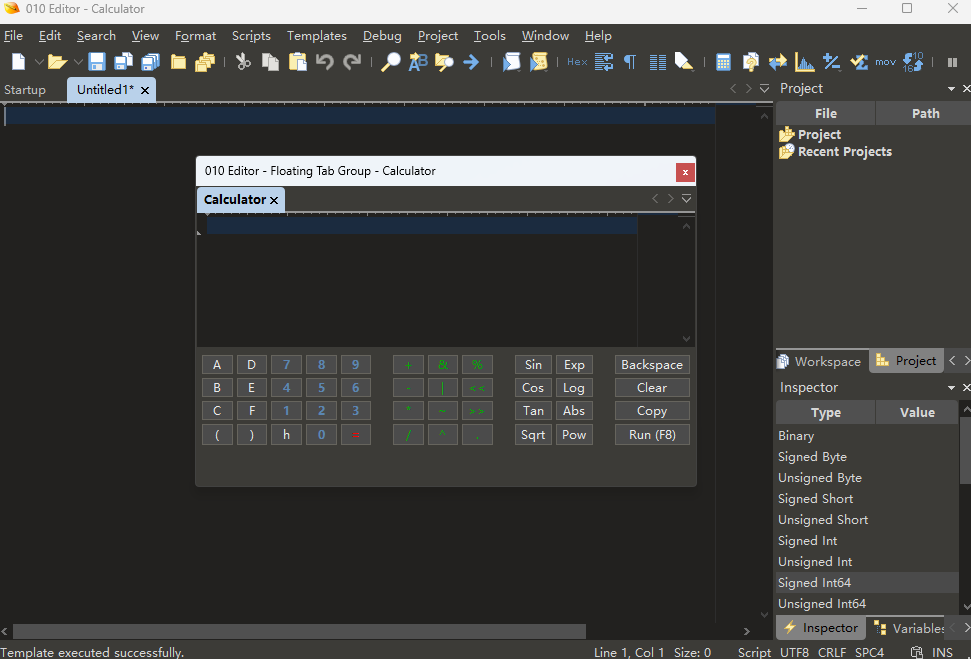Screen dimensions: 971x659
Task: Click the Pow calculator button
Action: click(x=573, y=435)
